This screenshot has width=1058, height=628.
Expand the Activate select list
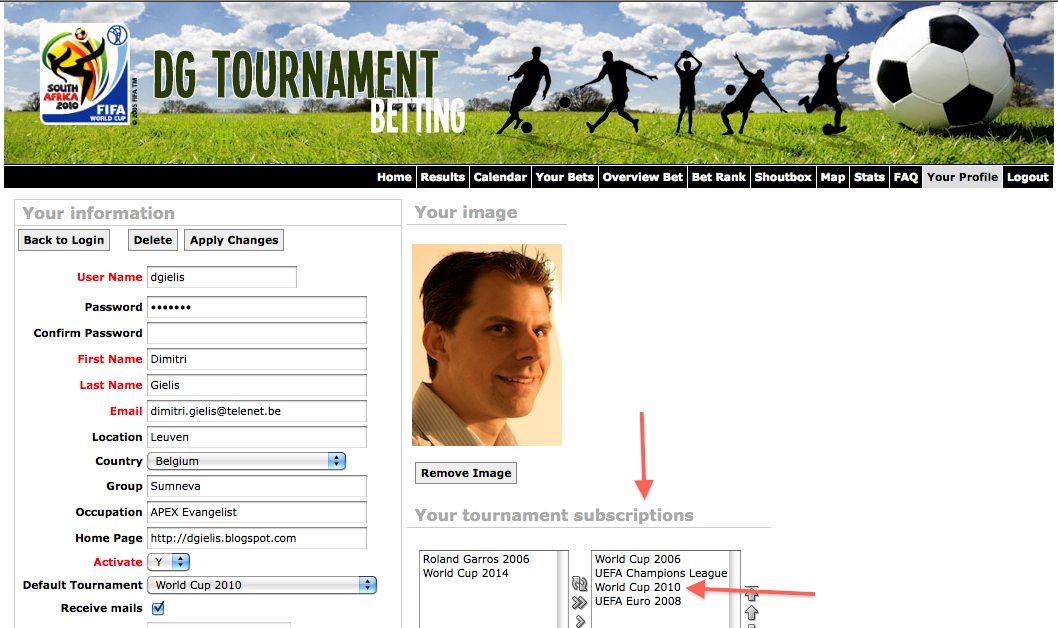coord(169,562)
